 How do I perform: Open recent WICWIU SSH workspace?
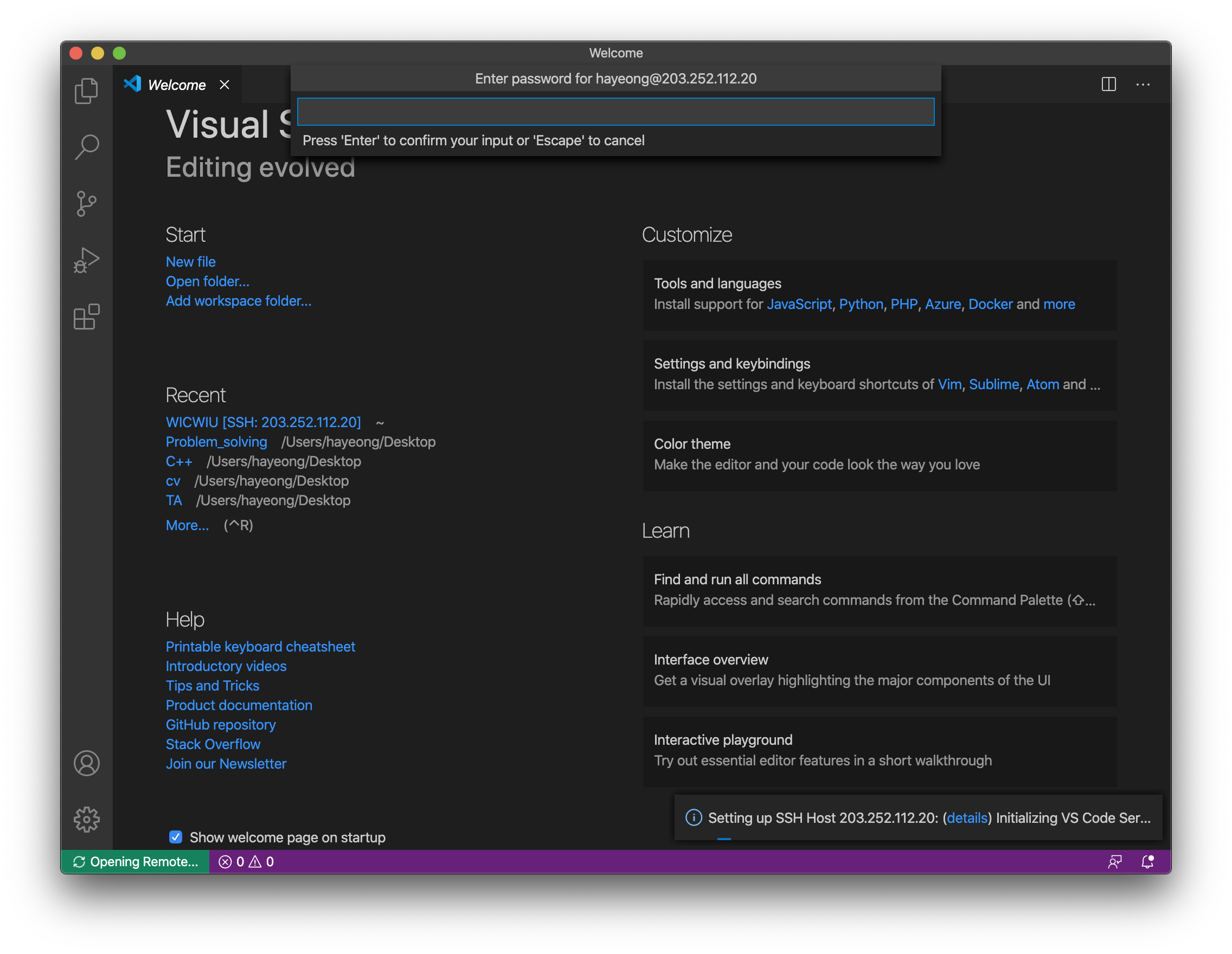pos(264,422)
